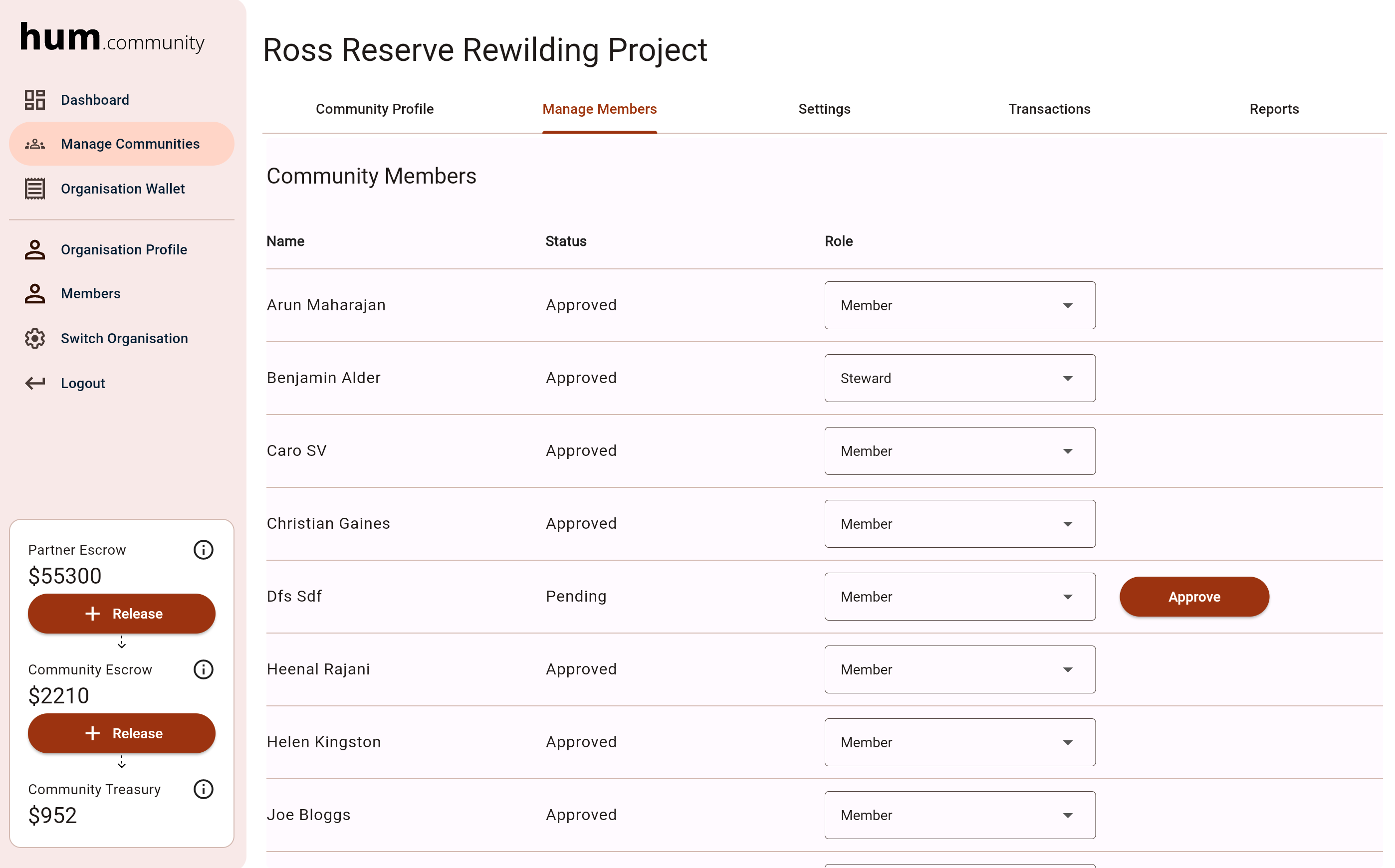Click the Switch Organisation gear icon
Screen dimensions: 1395x868
[34, 339]
